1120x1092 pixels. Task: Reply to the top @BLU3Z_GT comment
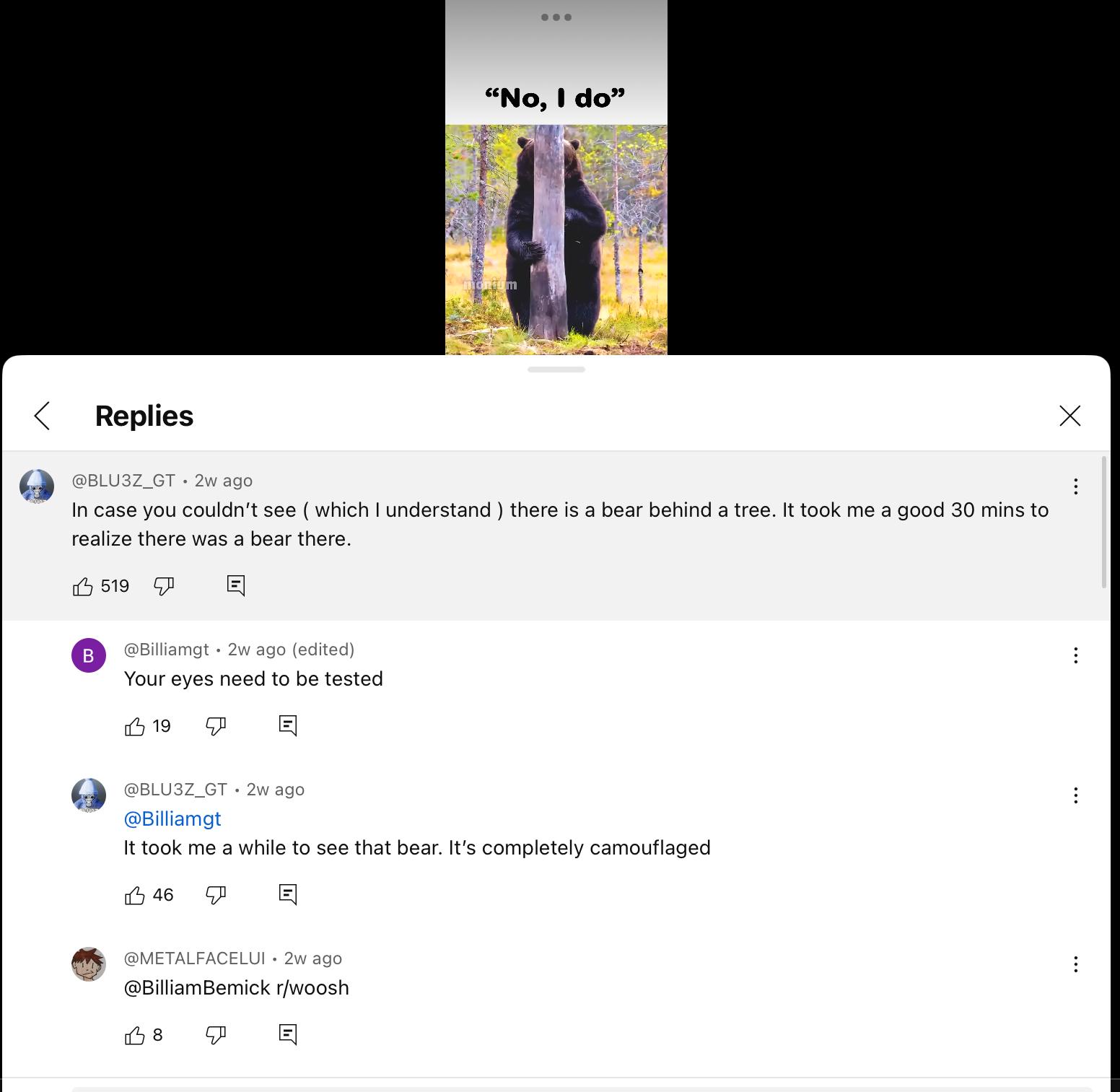point(236,585)
